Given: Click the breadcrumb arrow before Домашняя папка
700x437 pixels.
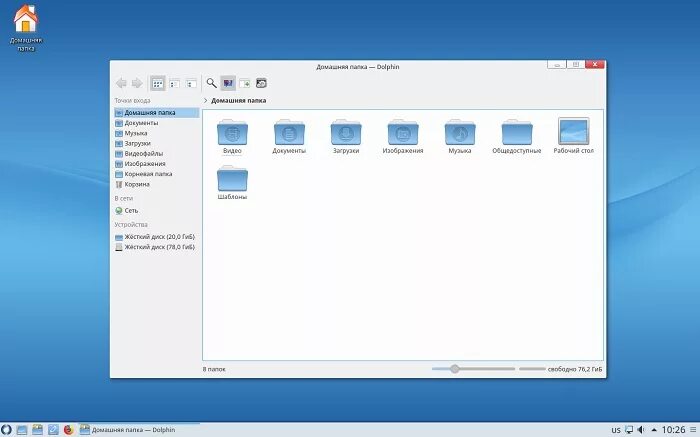Looking at the screenshot, I should [x=205, y=100].
